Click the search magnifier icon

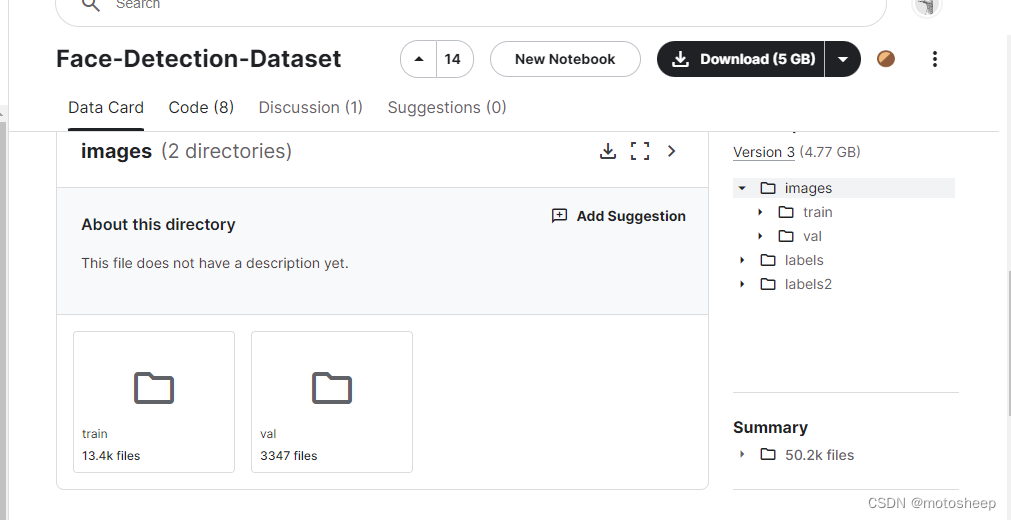(91, 6)
